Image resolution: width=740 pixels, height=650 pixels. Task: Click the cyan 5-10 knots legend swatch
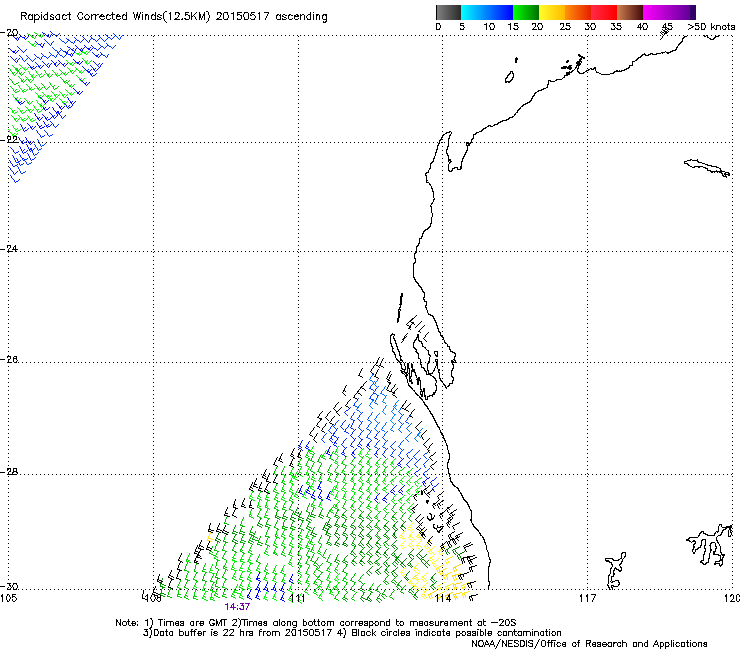(x=473, y=12)
